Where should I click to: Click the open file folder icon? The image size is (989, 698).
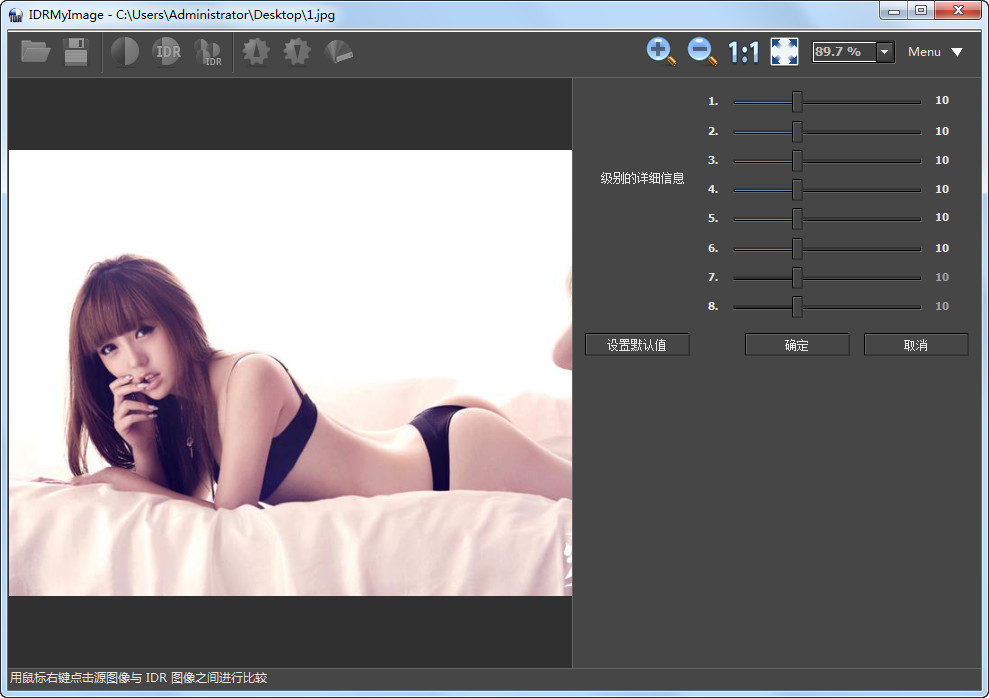pyautogui.click(x=36, y=52)
